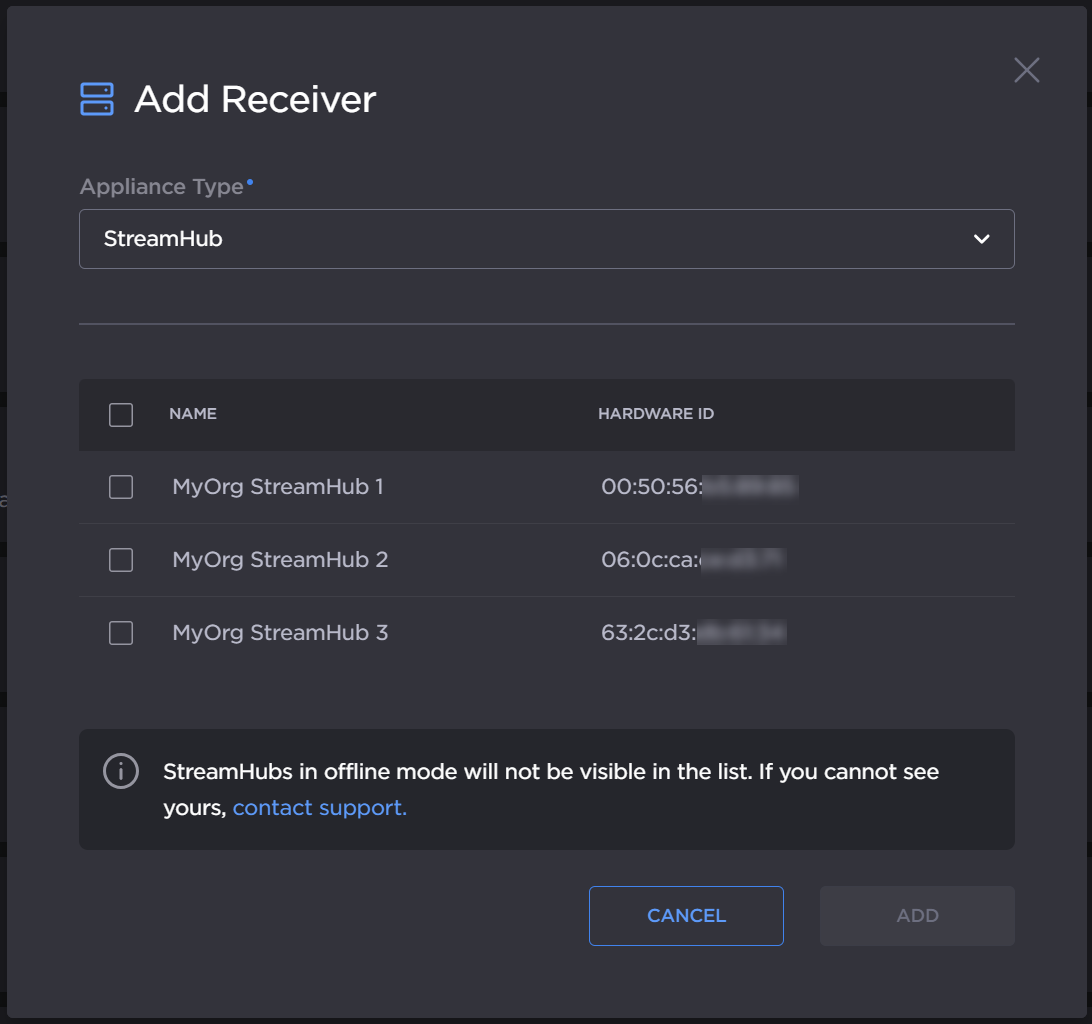The image size is (1092, 1024).
Task: Open the contact support link
Action: point(318,807)
